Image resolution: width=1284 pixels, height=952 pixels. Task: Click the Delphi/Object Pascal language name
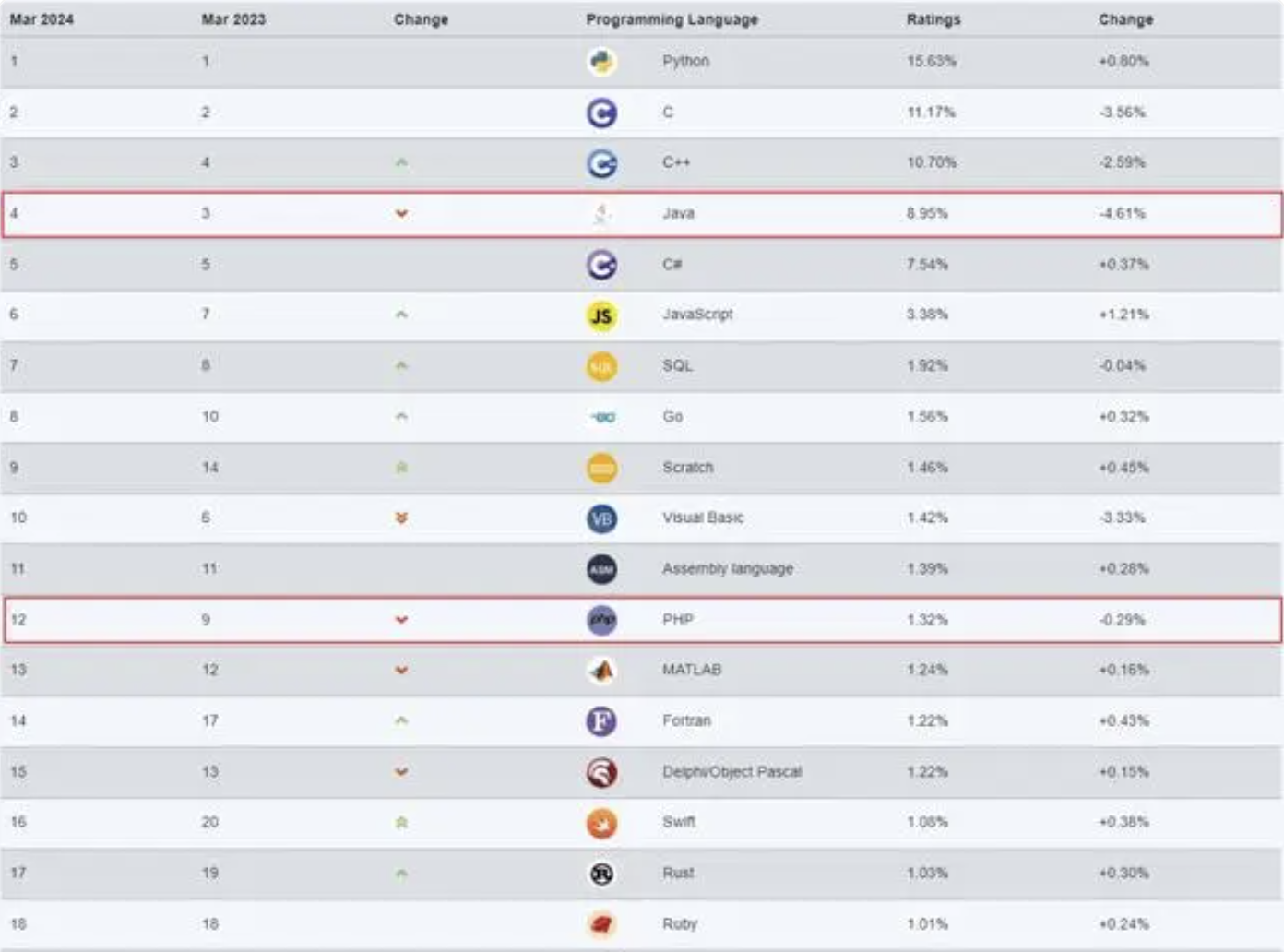pos(731,772)
